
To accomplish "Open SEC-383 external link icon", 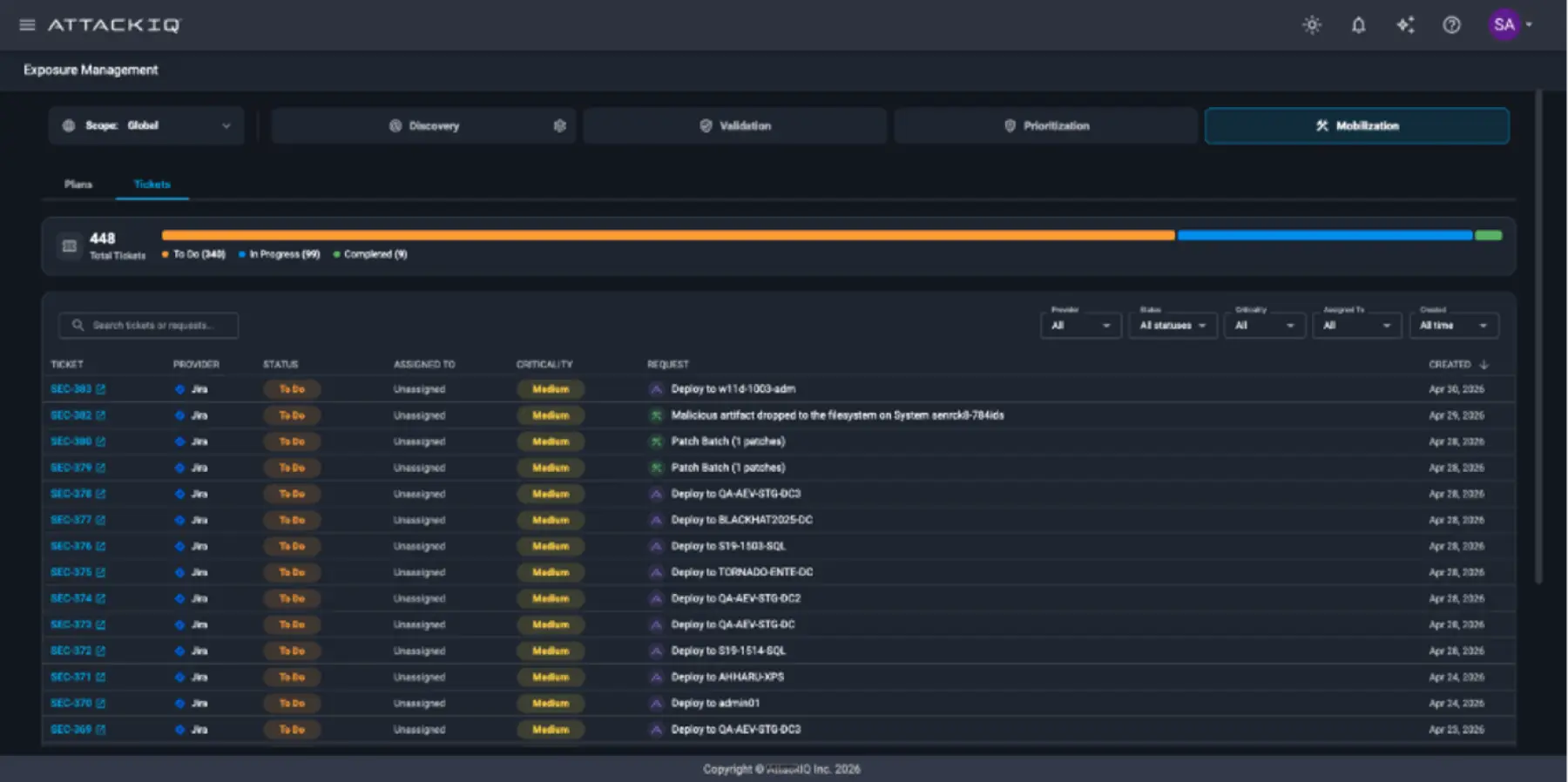I will [x=101, y=389].
